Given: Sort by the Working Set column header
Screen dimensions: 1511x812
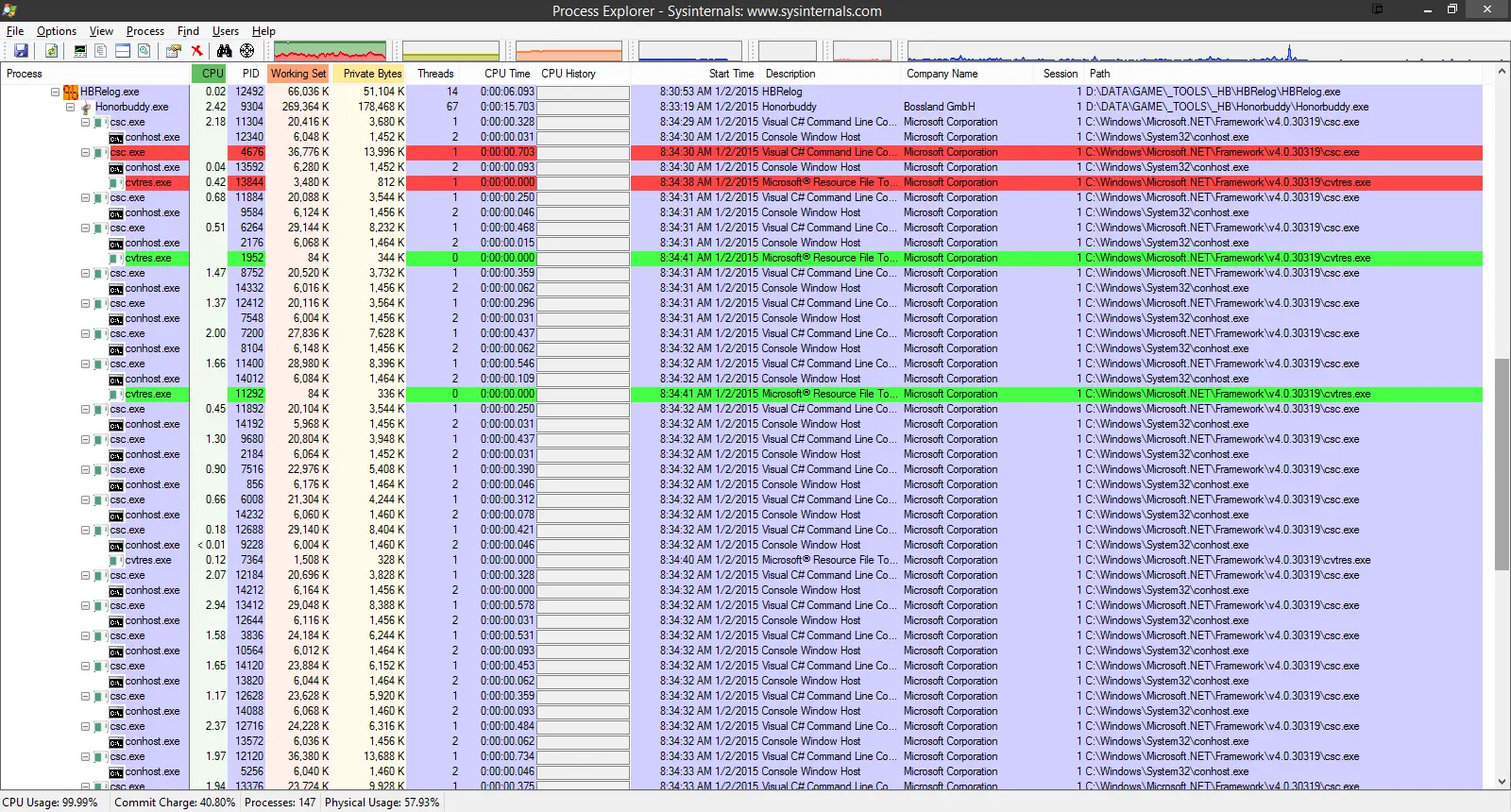Looking at the screenshot, I should (x=298, y=74).
